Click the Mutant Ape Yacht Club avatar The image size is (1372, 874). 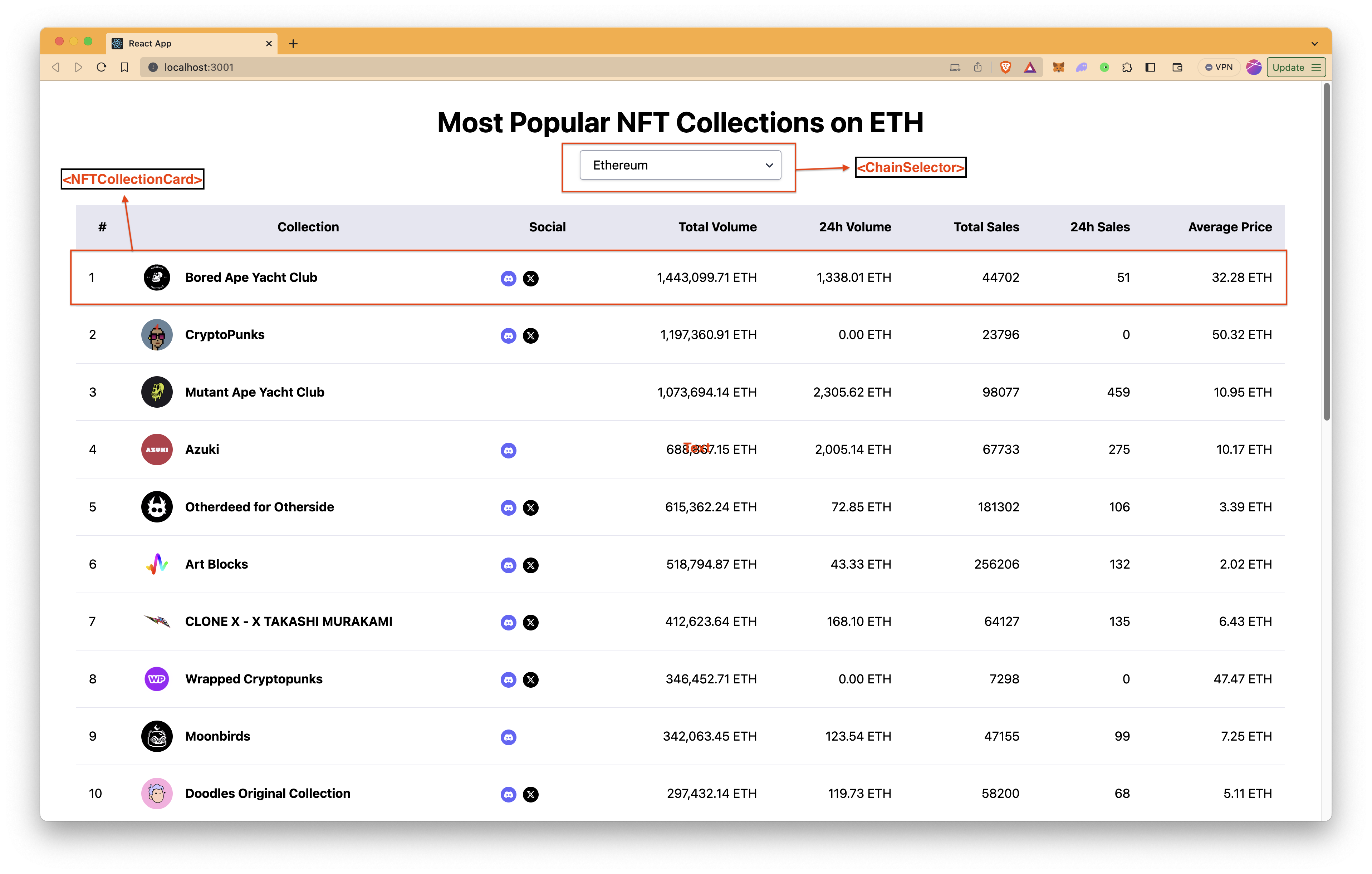157,392
